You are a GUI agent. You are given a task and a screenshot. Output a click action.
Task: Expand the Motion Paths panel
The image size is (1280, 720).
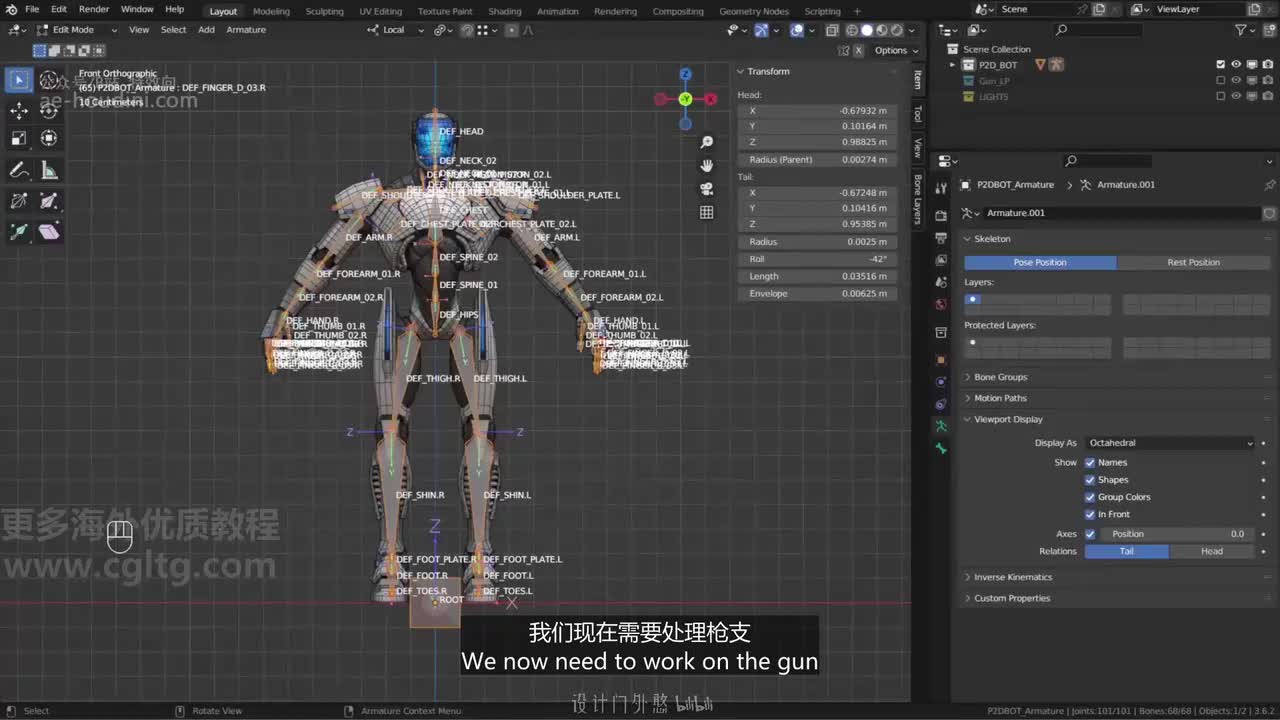pos(1000,398)
